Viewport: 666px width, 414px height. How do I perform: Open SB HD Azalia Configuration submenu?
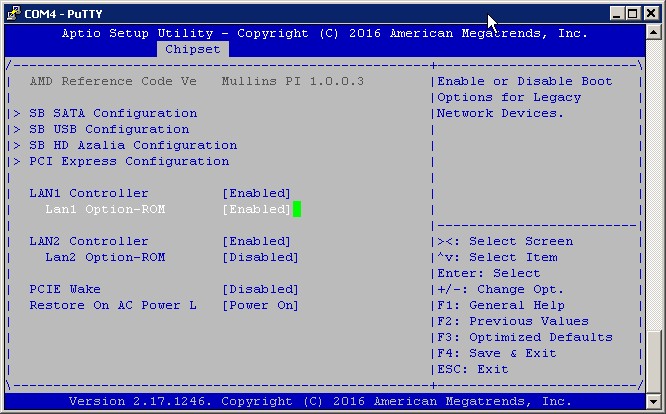(133, 146)
